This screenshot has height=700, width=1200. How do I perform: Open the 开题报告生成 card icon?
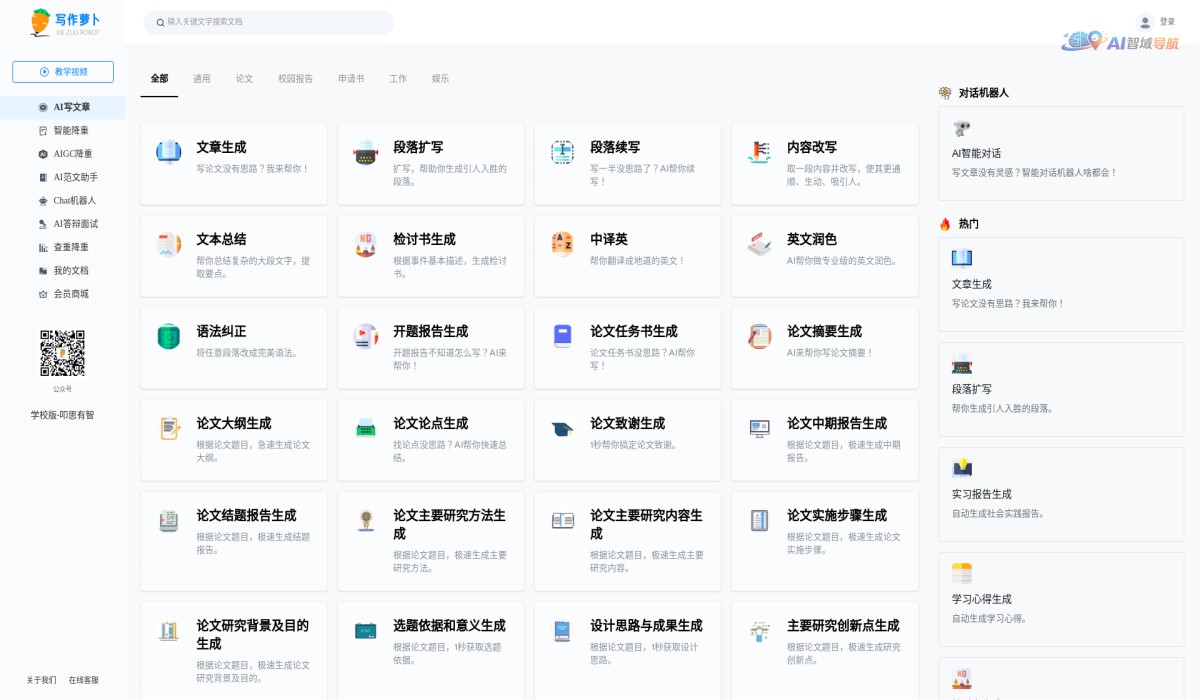365,336
